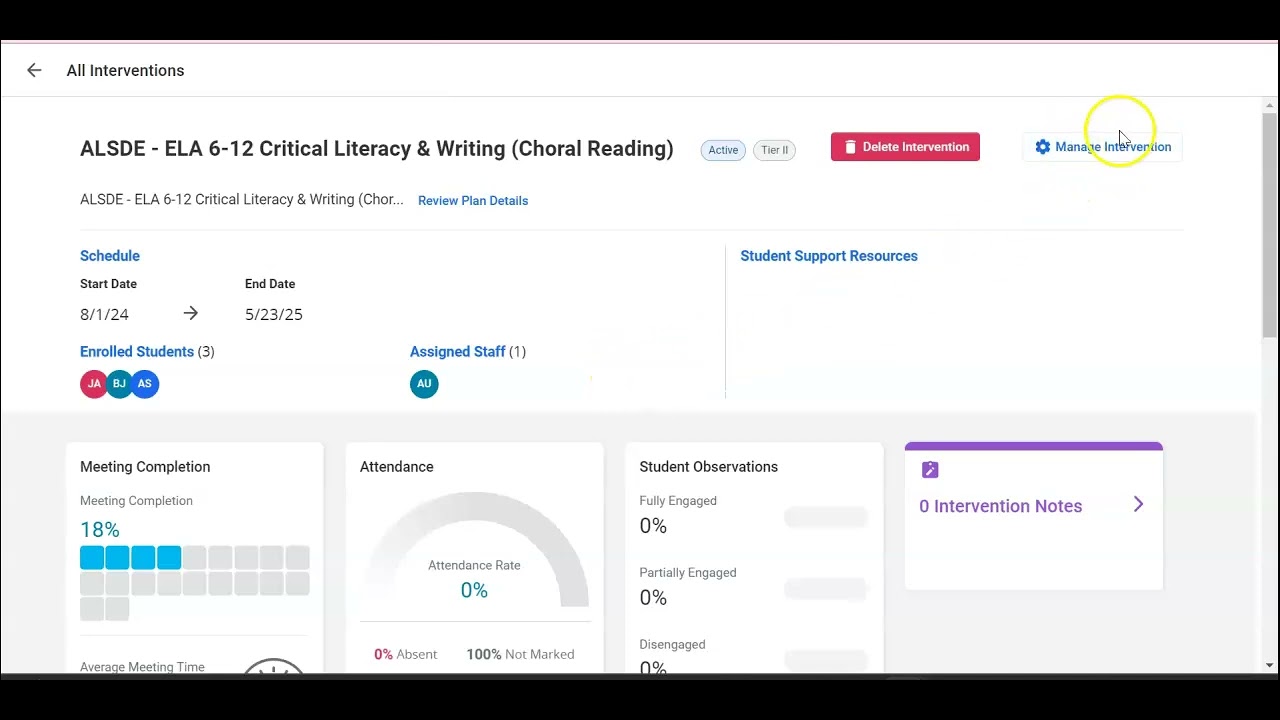
Task: Click the trash icon on Delete Intervention
Action: tap(850, 147)
